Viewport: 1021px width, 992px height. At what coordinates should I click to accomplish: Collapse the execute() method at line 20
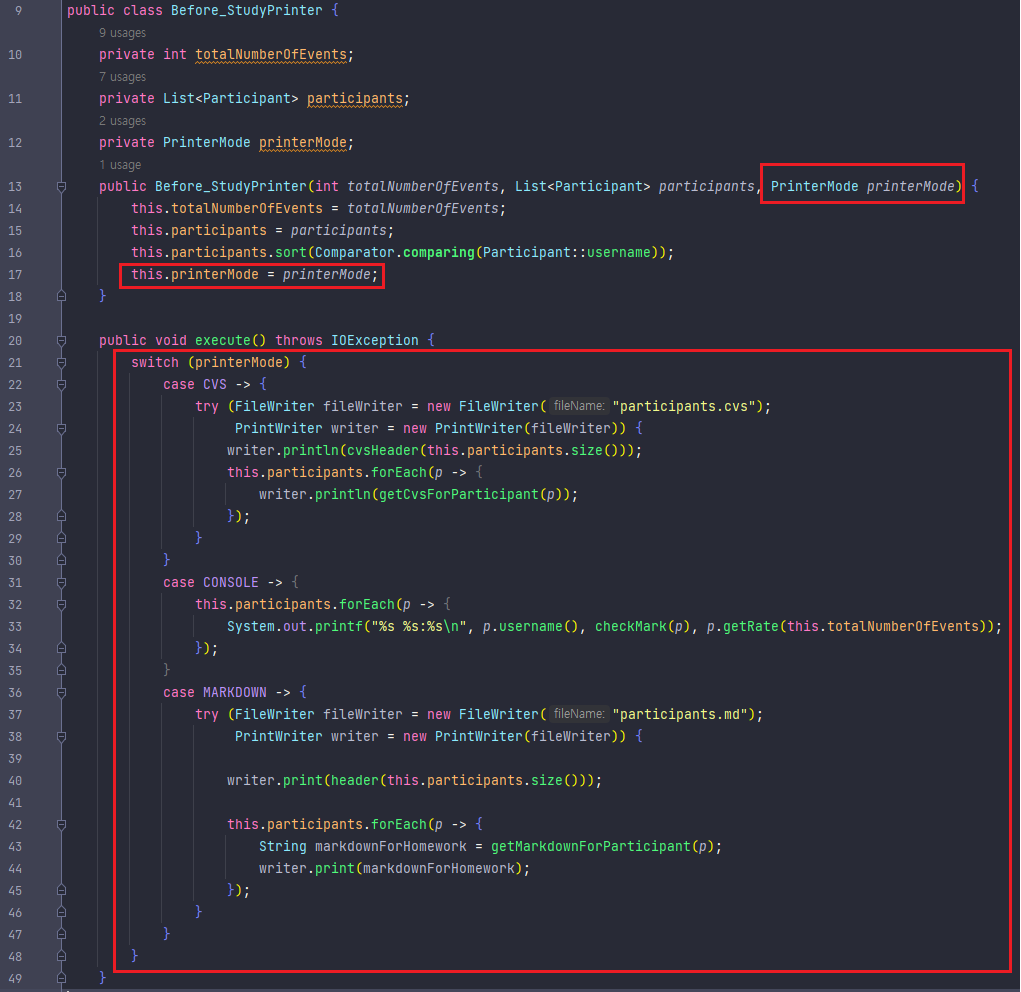point(61,341)
